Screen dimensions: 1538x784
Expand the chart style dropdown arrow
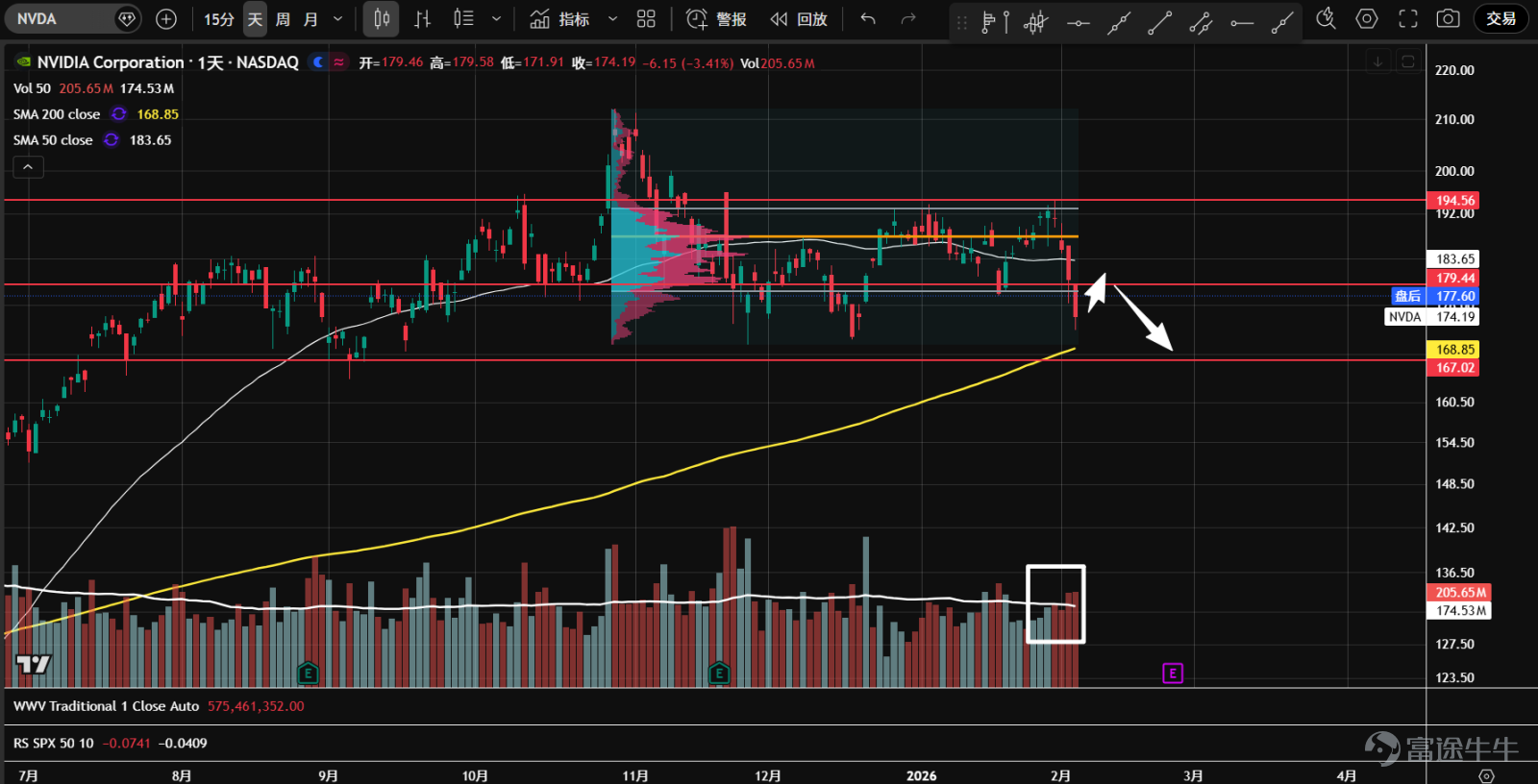click(x=496, y=18)
